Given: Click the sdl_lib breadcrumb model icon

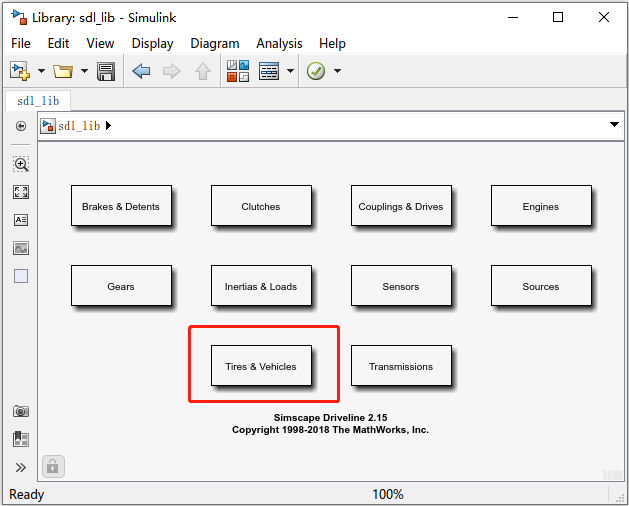Looking at the screenshot, I should (48, 126).
